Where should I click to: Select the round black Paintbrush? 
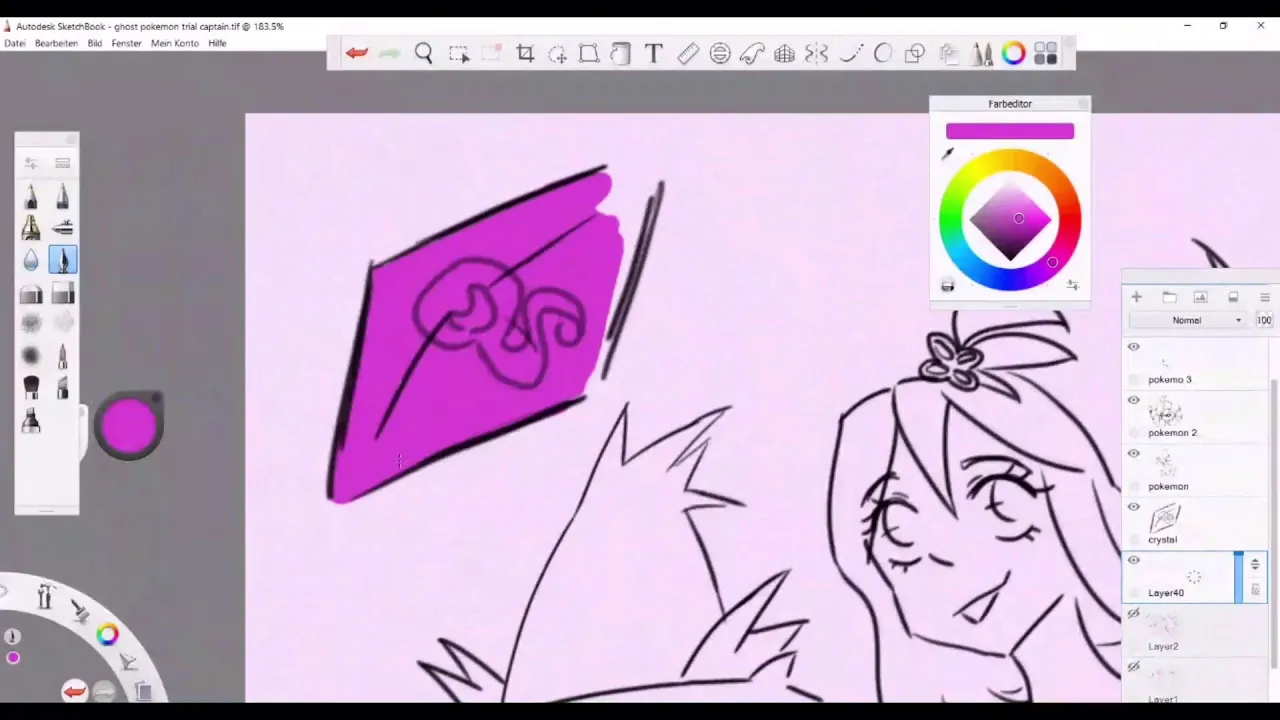coord(31,388)
